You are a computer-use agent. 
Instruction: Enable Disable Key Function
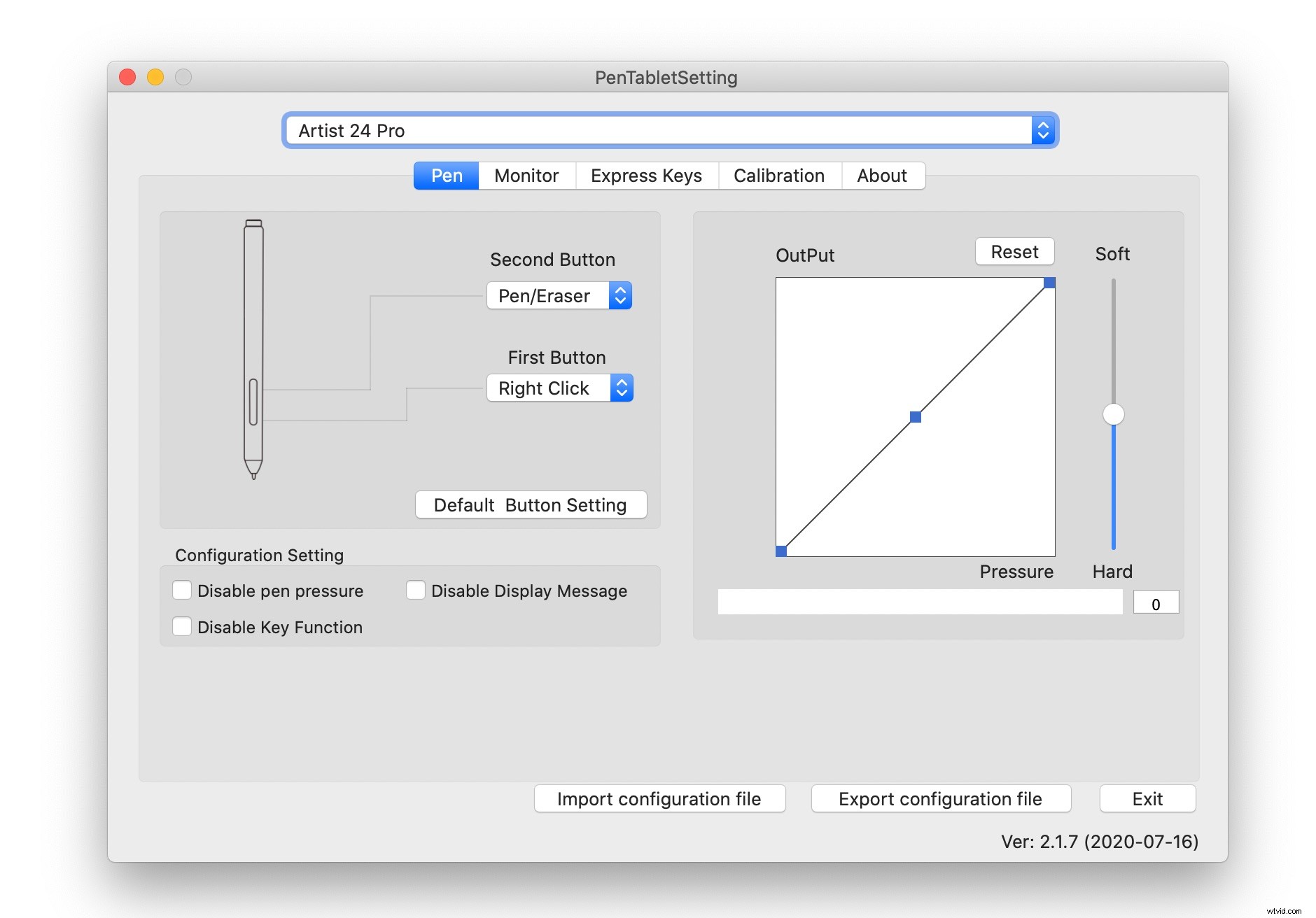pyautogui.click(x=182, y=626)
